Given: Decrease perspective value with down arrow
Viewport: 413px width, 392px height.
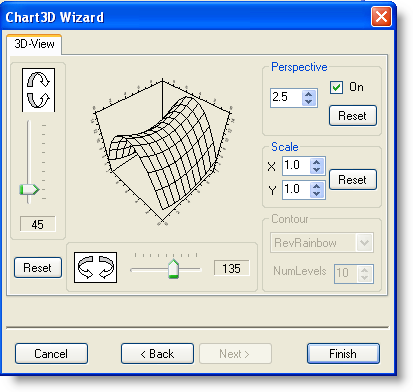Looking at the screenshot, I should (309, 101).
